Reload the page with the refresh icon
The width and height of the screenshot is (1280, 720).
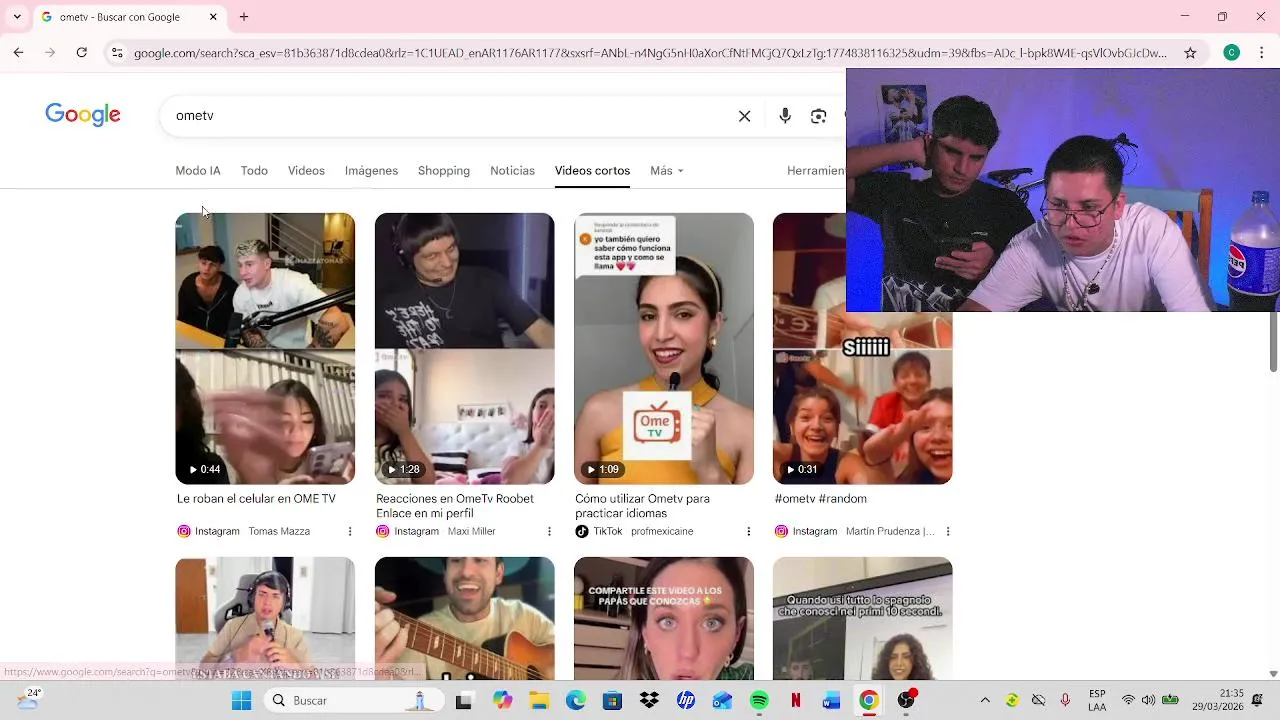point(82,52)
